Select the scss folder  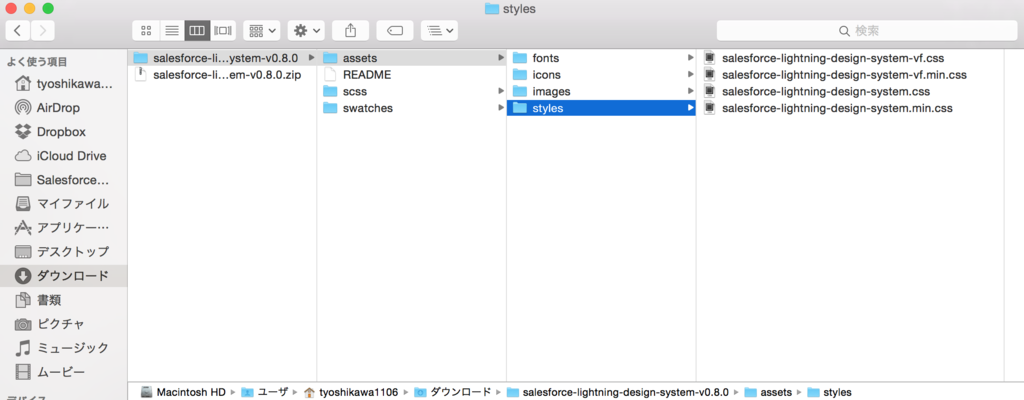(x=411, y=92)
